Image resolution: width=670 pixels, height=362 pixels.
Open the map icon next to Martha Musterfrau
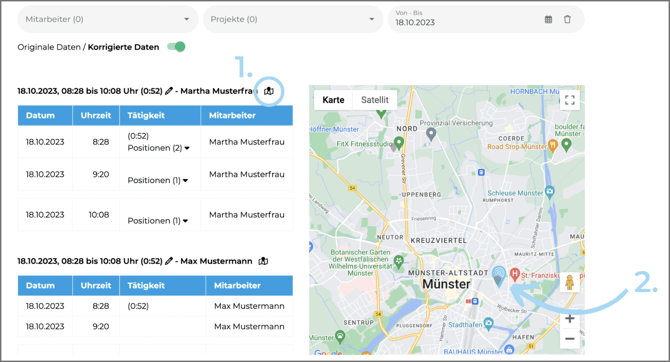tap(269, 91)
